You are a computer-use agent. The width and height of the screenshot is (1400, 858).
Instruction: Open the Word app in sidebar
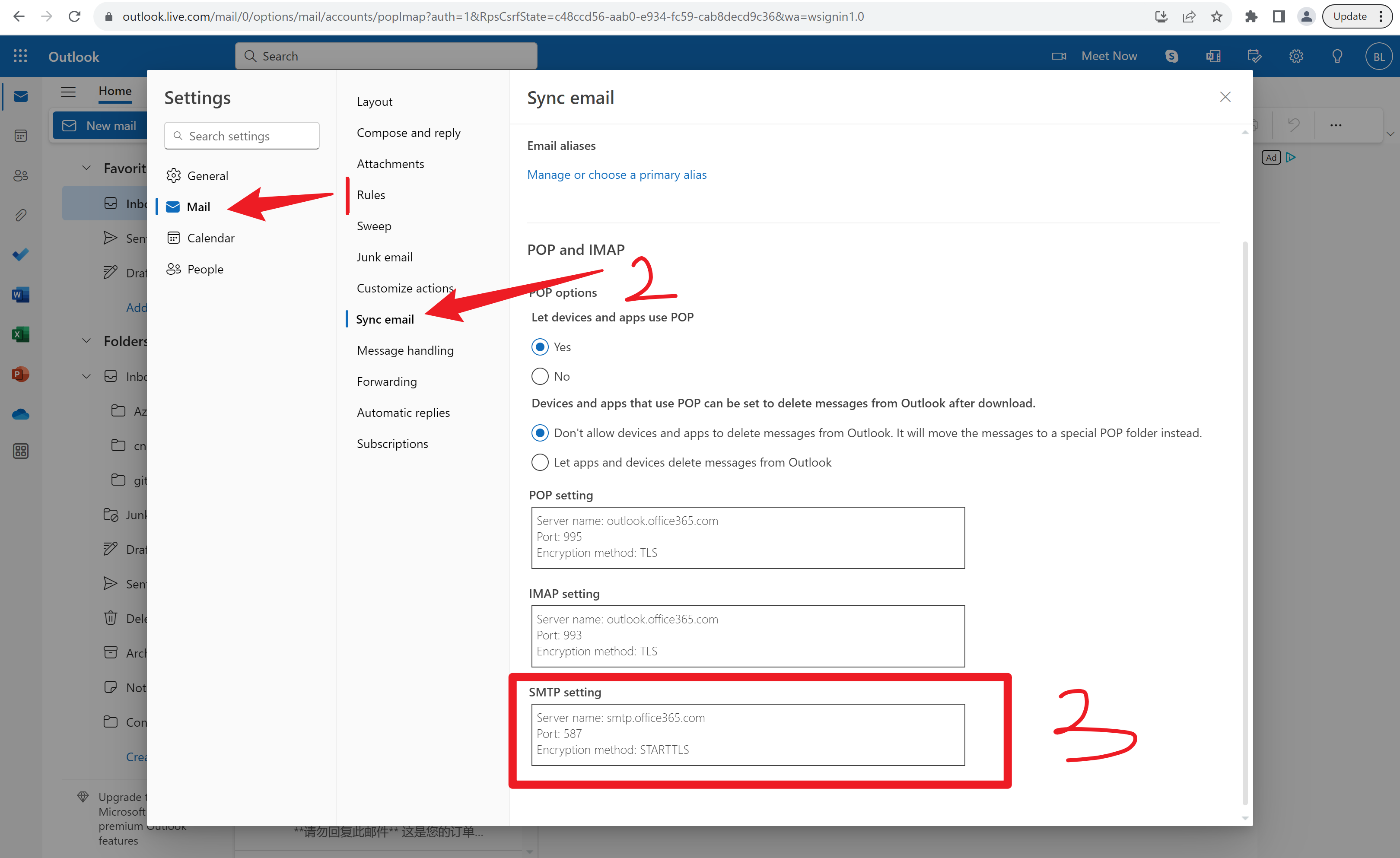tap(20, 295)
